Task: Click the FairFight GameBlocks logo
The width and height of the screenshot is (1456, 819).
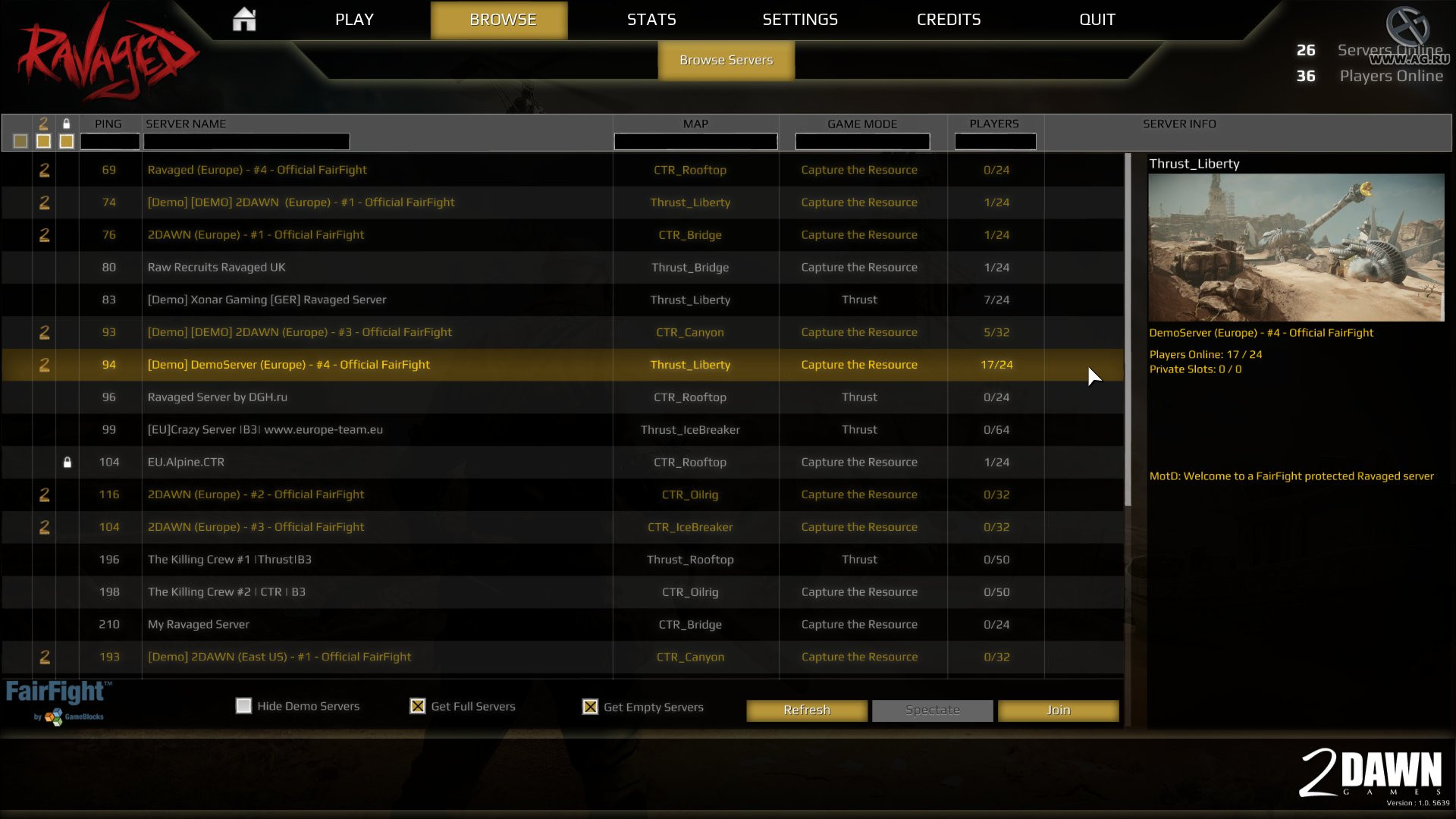Action: tap(58, 701)
